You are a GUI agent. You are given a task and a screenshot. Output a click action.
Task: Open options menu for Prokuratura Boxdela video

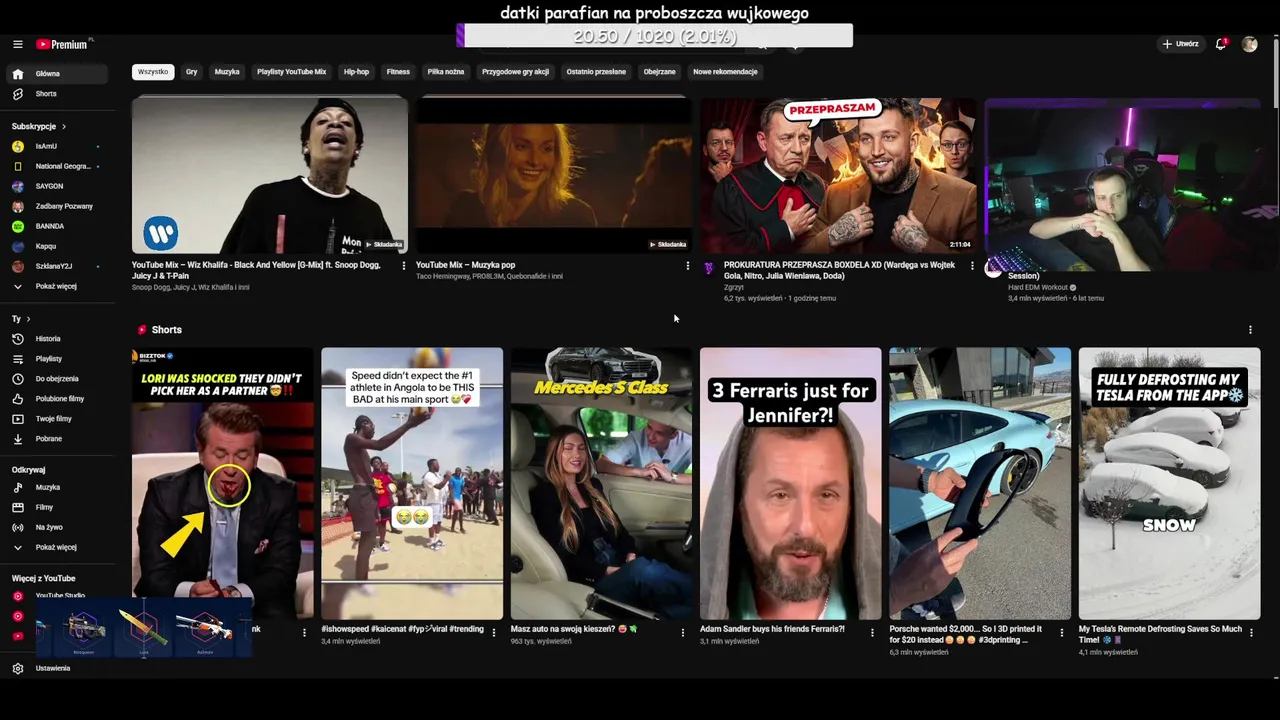(x=972, y=266)
